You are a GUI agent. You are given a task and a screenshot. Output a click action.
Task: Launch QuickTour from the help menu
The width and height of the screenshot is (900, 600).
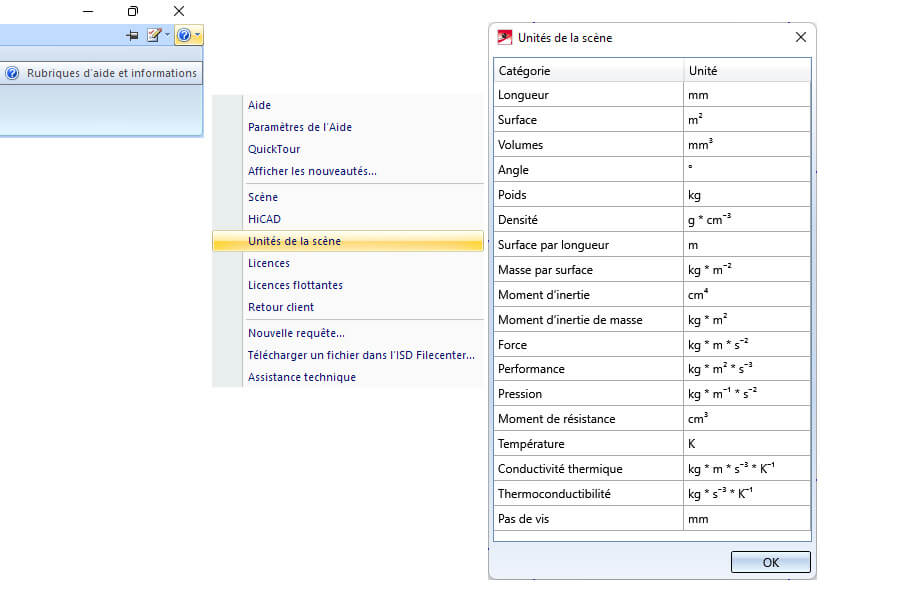274,149
